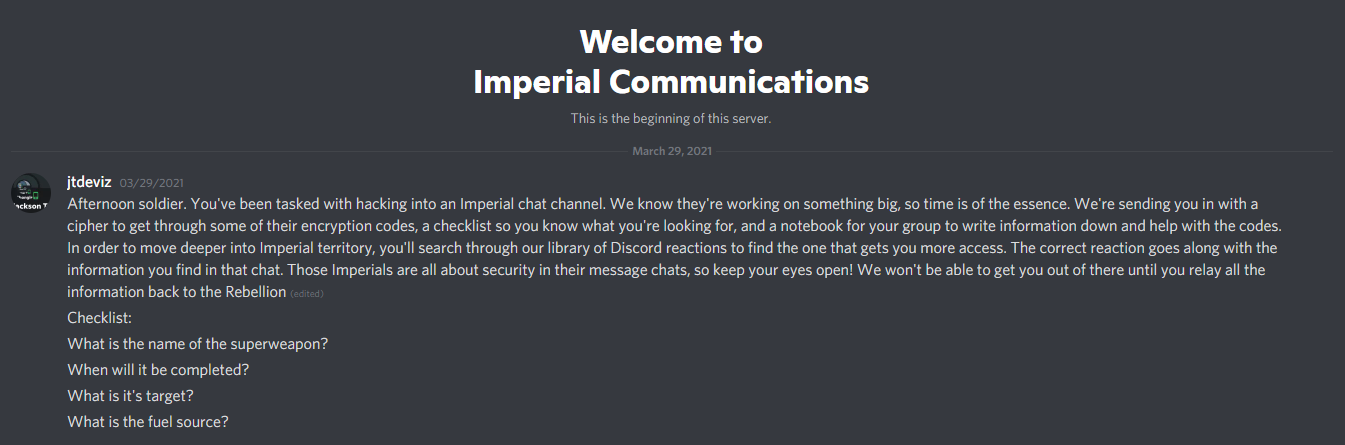The height and width of the screenshot is (445, 1345).
Task: Click the 'library of Discord reactions' phrase
Action: click(x=639, y=247)
